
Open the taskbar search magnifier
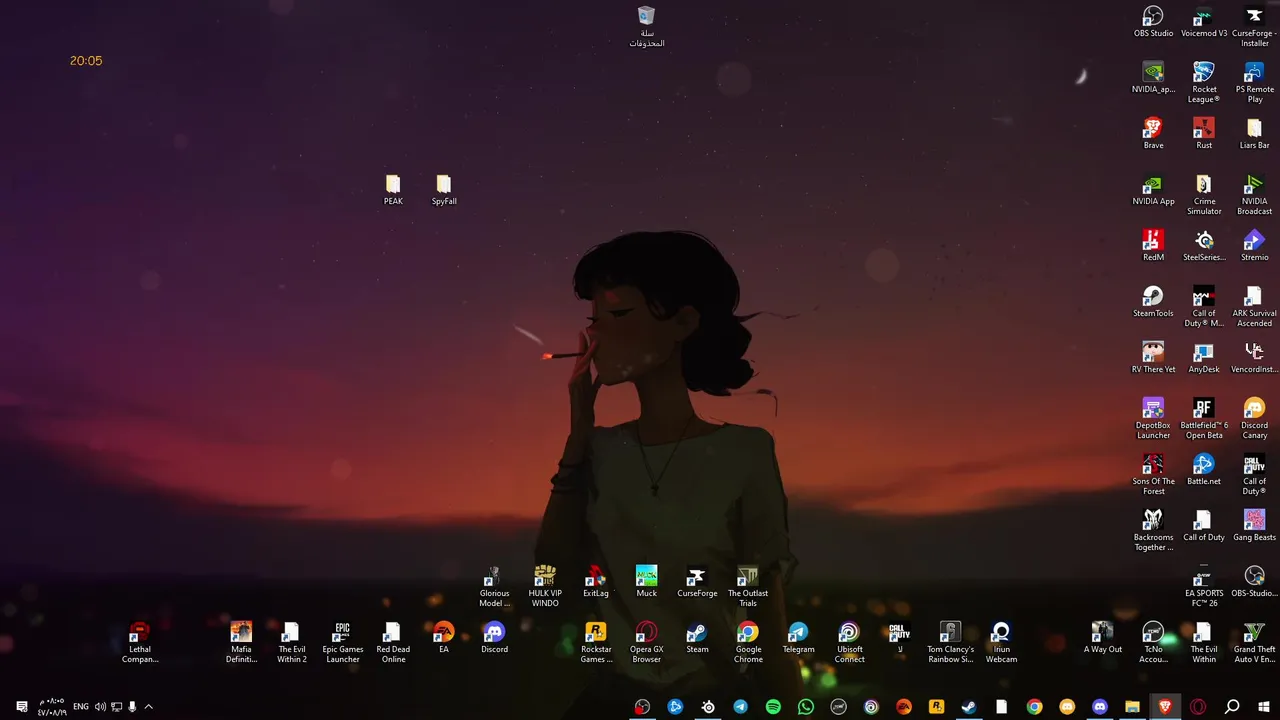click(x=1232, y=707)
